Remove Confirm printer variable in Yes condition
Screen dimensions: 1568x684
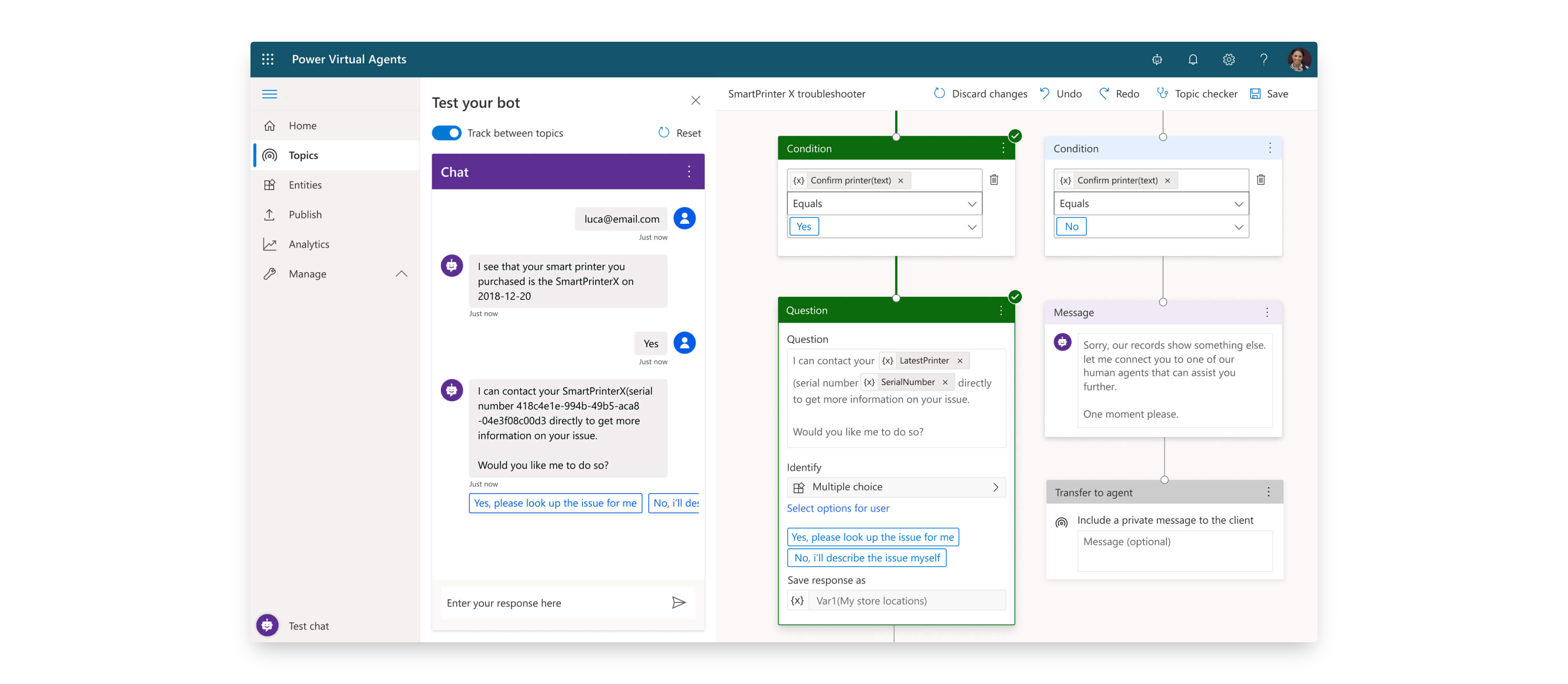click(900, 180)
